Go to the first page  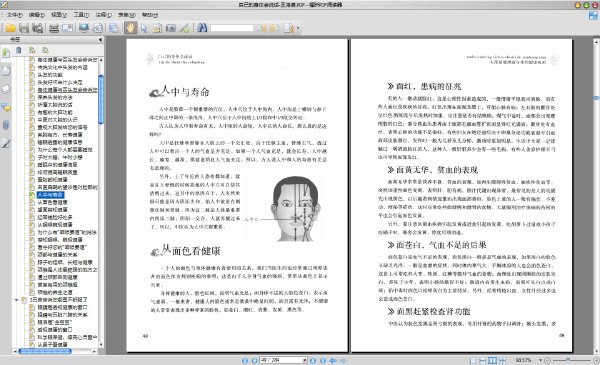(x=245, y=360)
